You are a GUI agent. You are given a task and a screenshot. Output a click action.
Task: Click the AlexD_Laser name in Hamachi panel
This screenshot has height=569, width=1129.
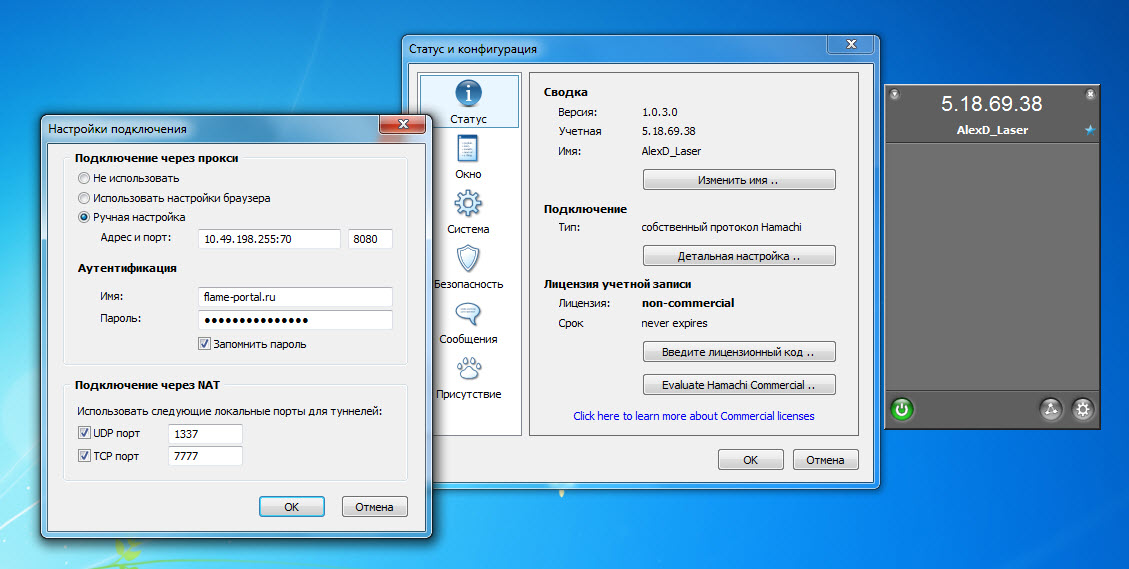tap(991, 130)
